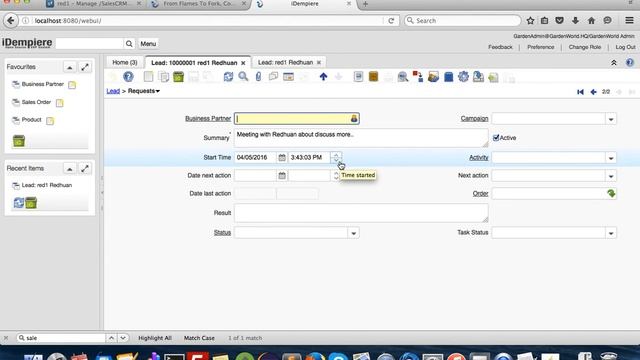Click the Export toolbar icon
Screen dimensions: 640x360
(x=478, y=76)
